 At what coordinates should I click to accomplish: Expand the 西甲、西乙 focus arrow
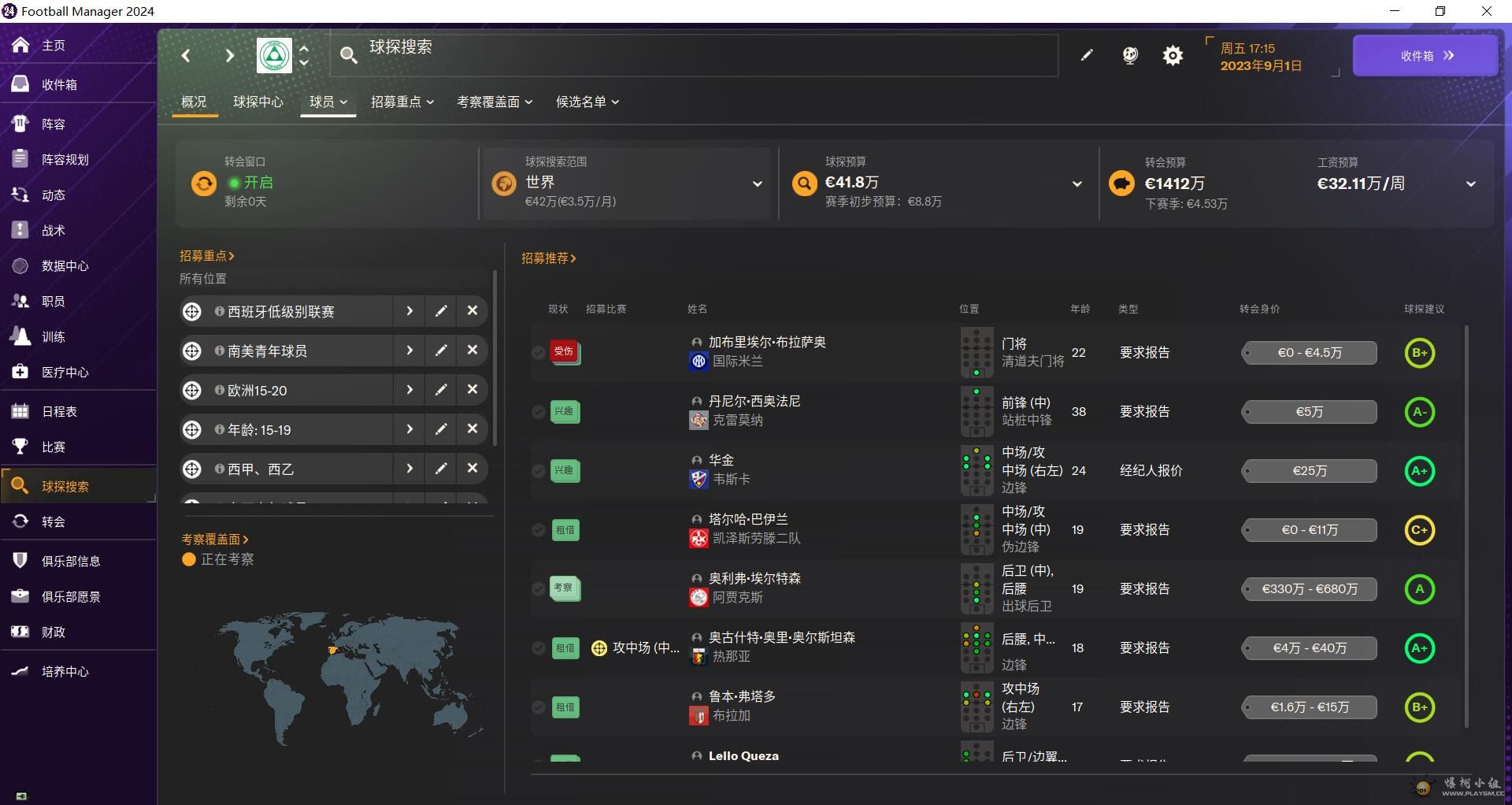(409, 469)
